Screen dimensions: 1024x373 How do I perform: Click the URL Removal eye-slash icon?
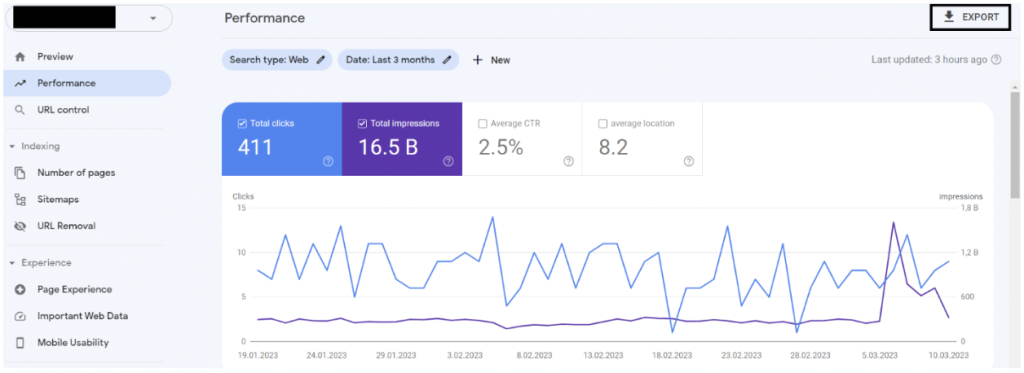(x=20, y=226)
